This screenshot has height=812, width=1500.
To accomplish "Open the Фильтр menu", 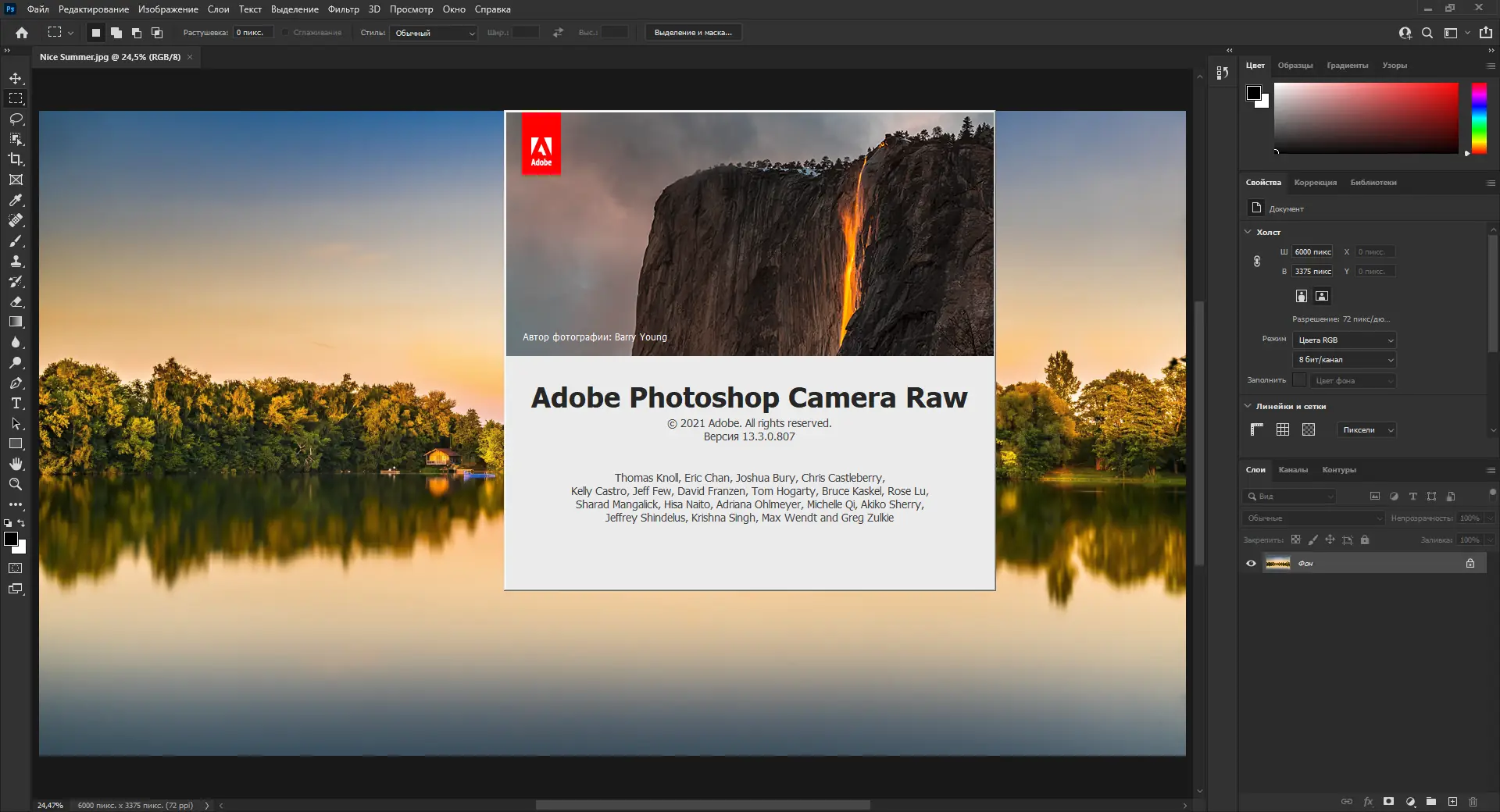I will [343, 9].
